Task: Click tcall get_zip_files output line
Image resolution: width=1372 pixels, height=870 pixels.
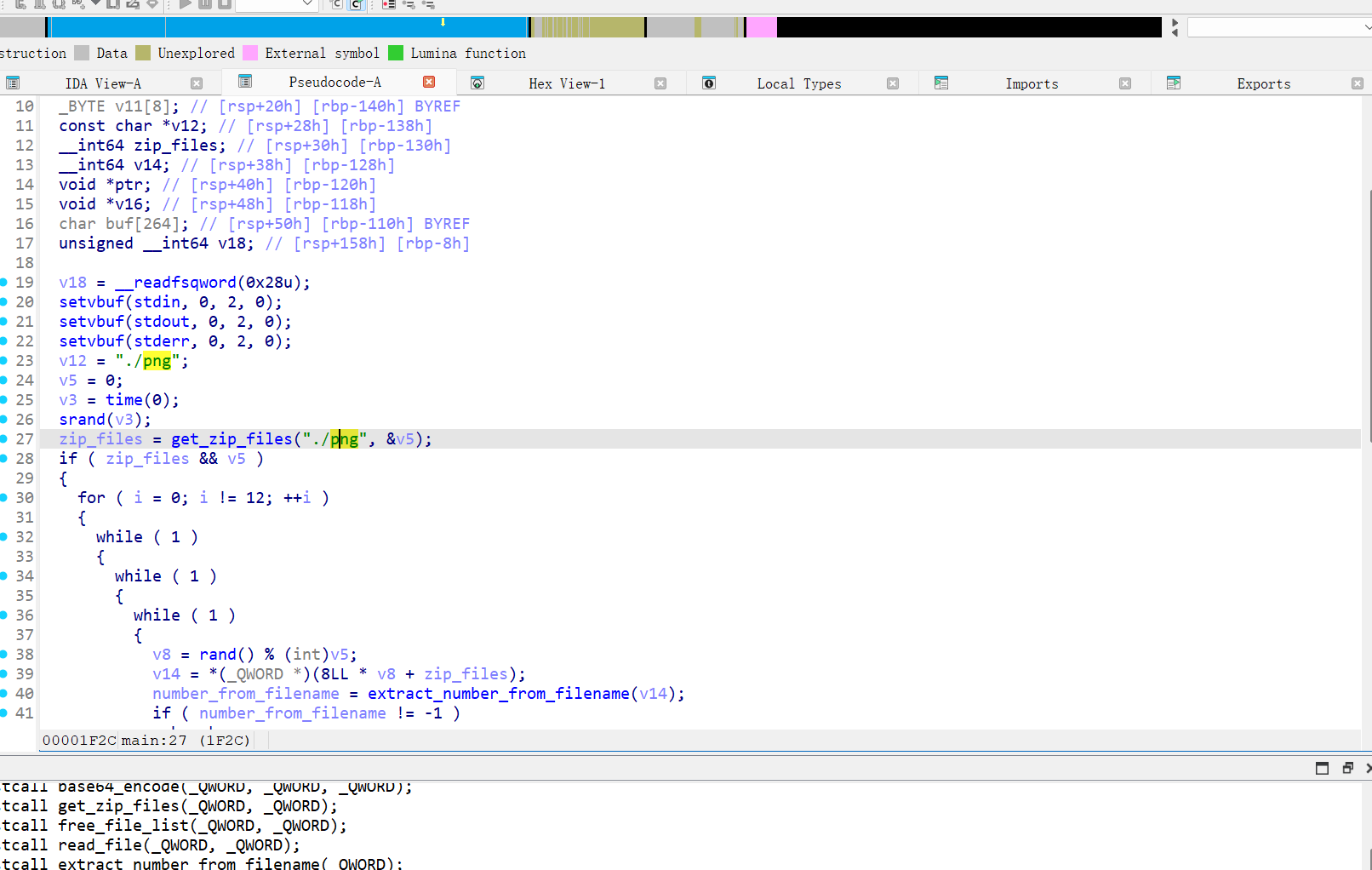Action: (169, 806)
